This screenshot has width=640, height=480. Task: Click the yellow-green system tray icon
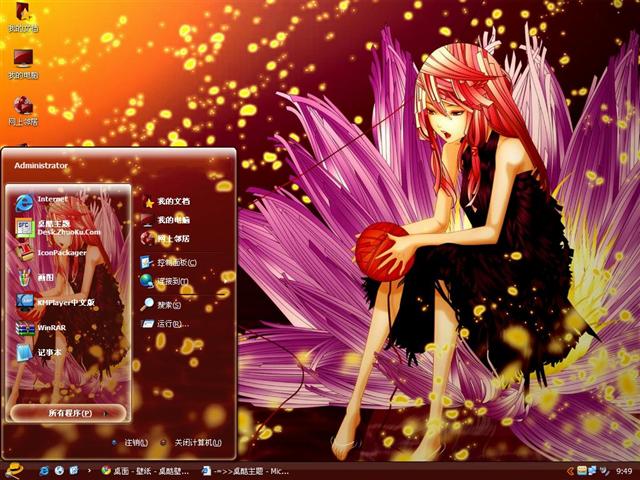[582, 471]
